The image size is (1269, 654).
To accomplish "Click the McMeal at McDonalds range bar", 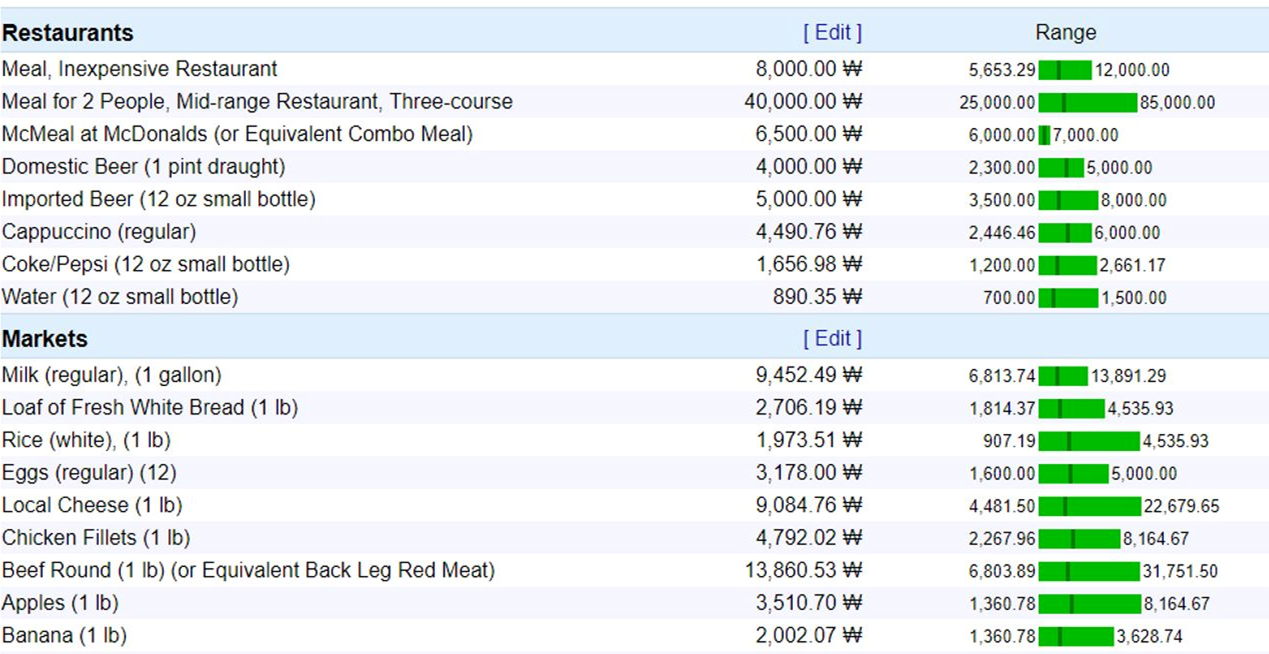I will [x=1045, y=135].
